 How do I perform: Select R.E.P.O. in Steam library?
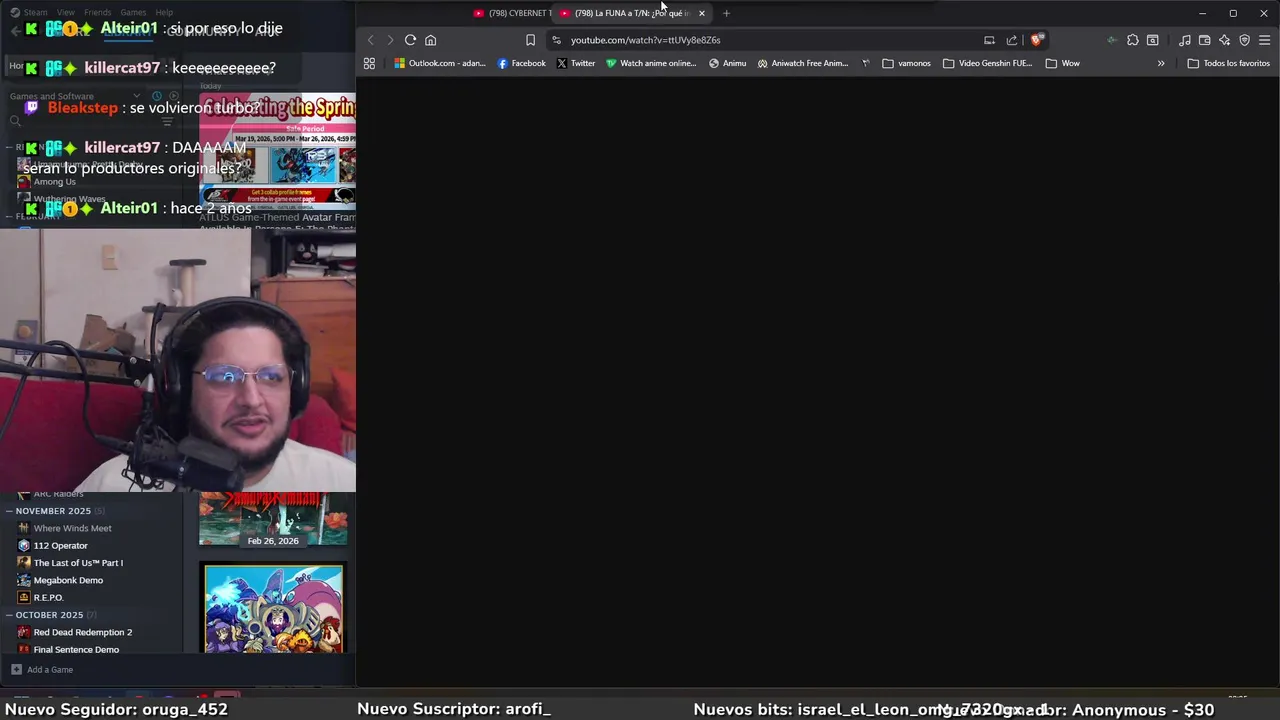pyautogui.click(x=48, y=598)
